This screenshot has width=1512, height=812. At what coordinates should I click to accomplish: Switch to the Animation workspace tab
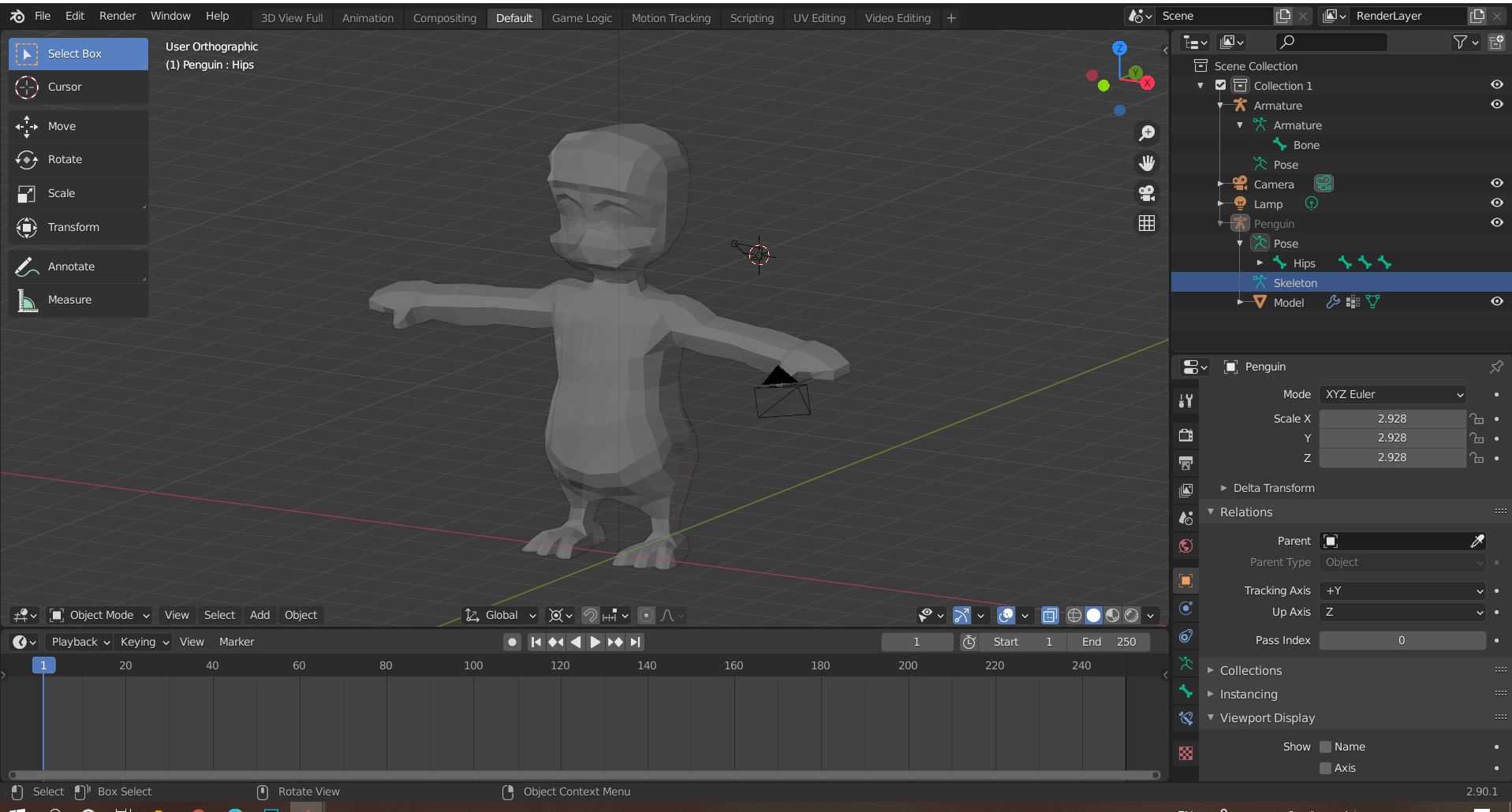point(368,17)
